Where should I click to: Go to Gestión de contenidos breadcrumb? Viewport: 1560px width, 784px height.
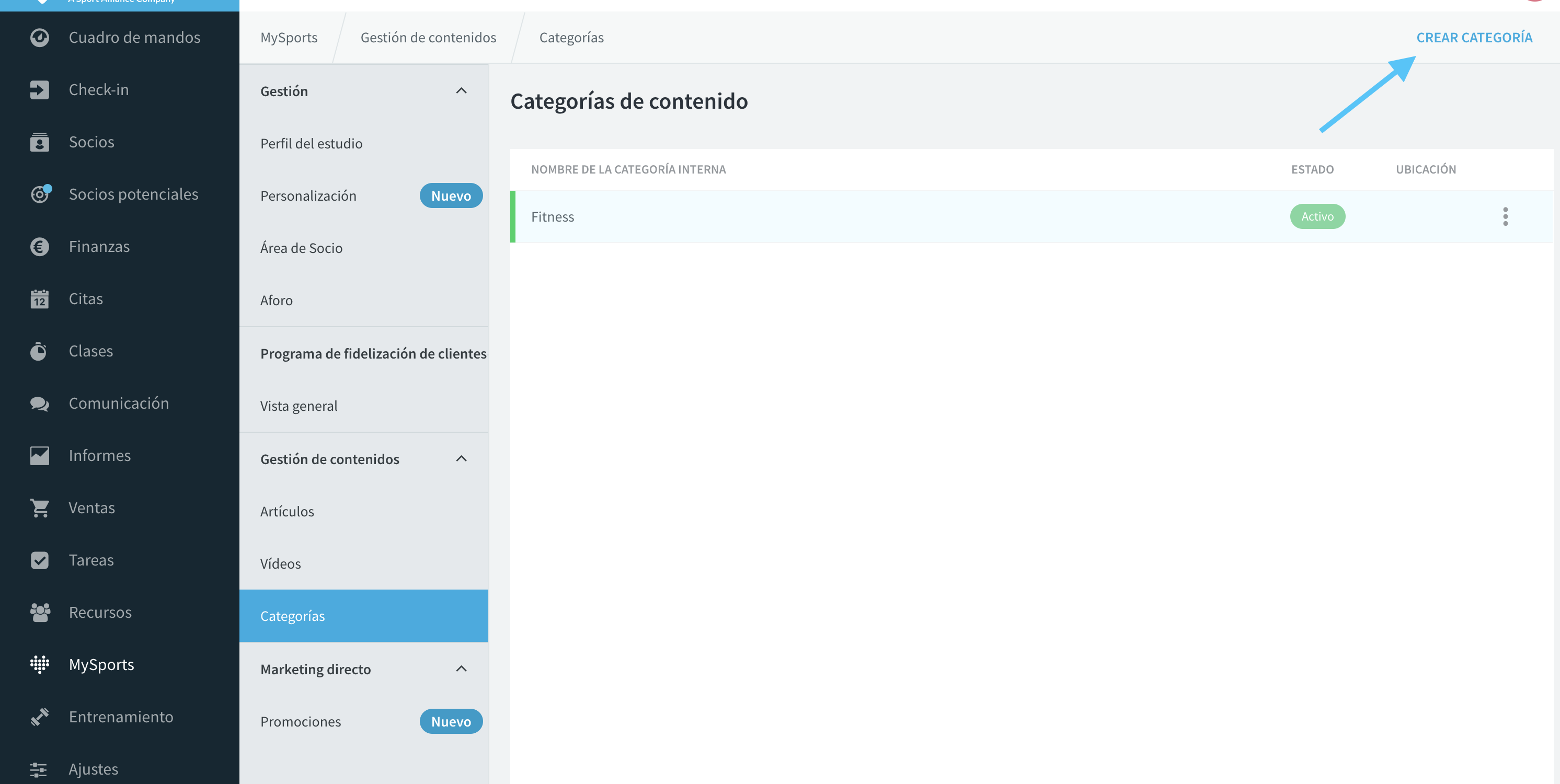click(x=428, y=38)
